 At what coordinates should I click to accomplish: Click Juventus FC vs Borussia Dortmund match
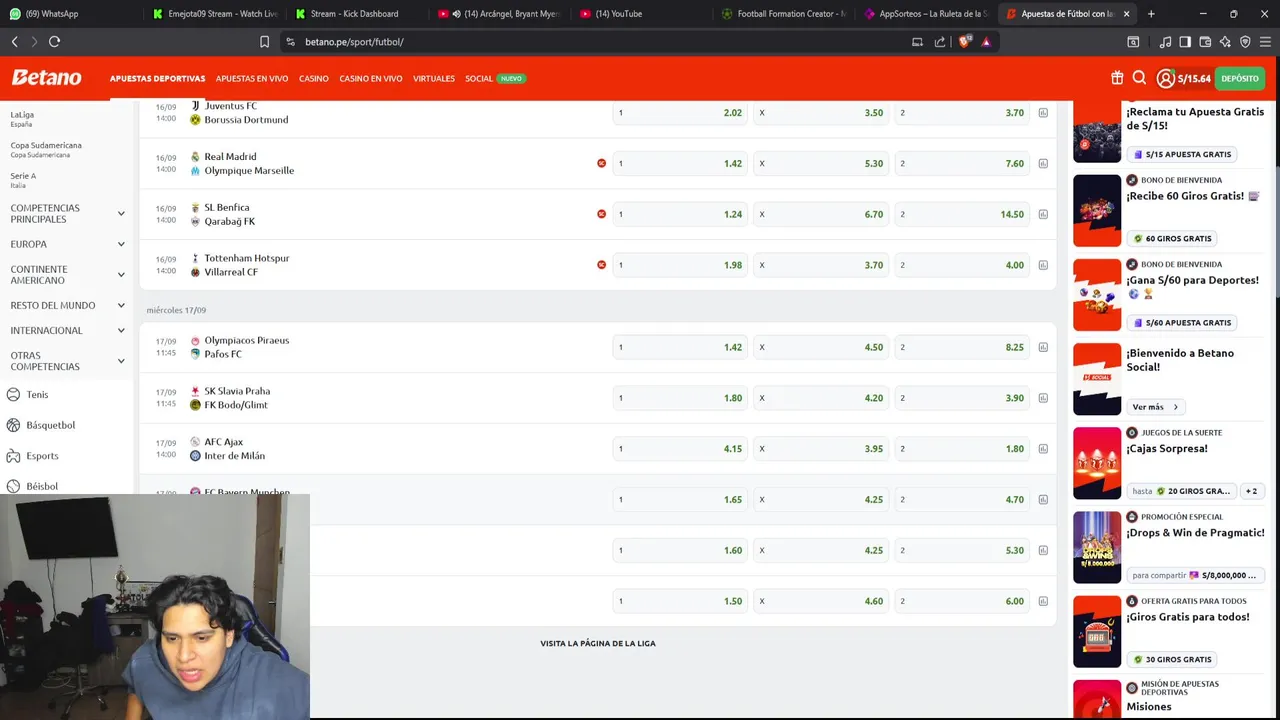point(246,113)
